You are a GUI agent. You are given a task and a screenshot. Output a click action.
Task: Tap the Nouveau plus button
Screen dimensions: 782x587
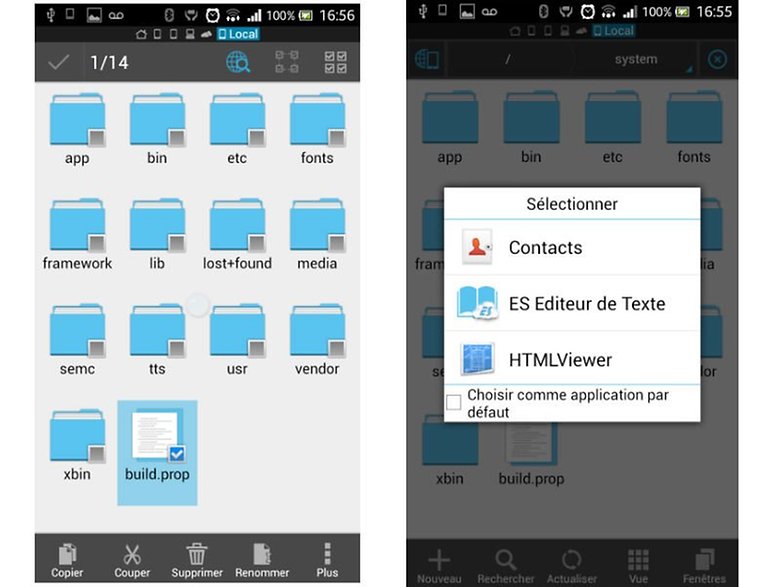coord(439,566)
